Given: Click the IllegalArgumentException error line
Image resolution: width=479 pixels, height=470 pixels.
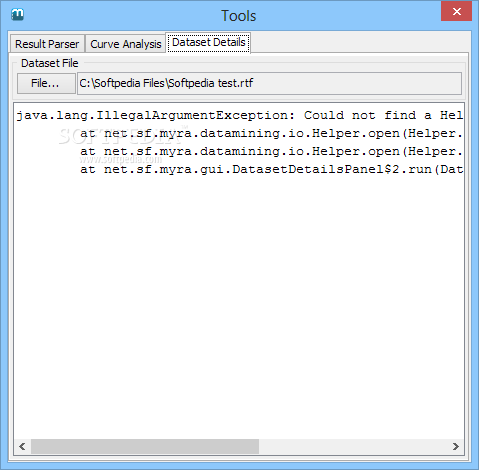Looking at the screenshot, I should (x=239, y=115).
